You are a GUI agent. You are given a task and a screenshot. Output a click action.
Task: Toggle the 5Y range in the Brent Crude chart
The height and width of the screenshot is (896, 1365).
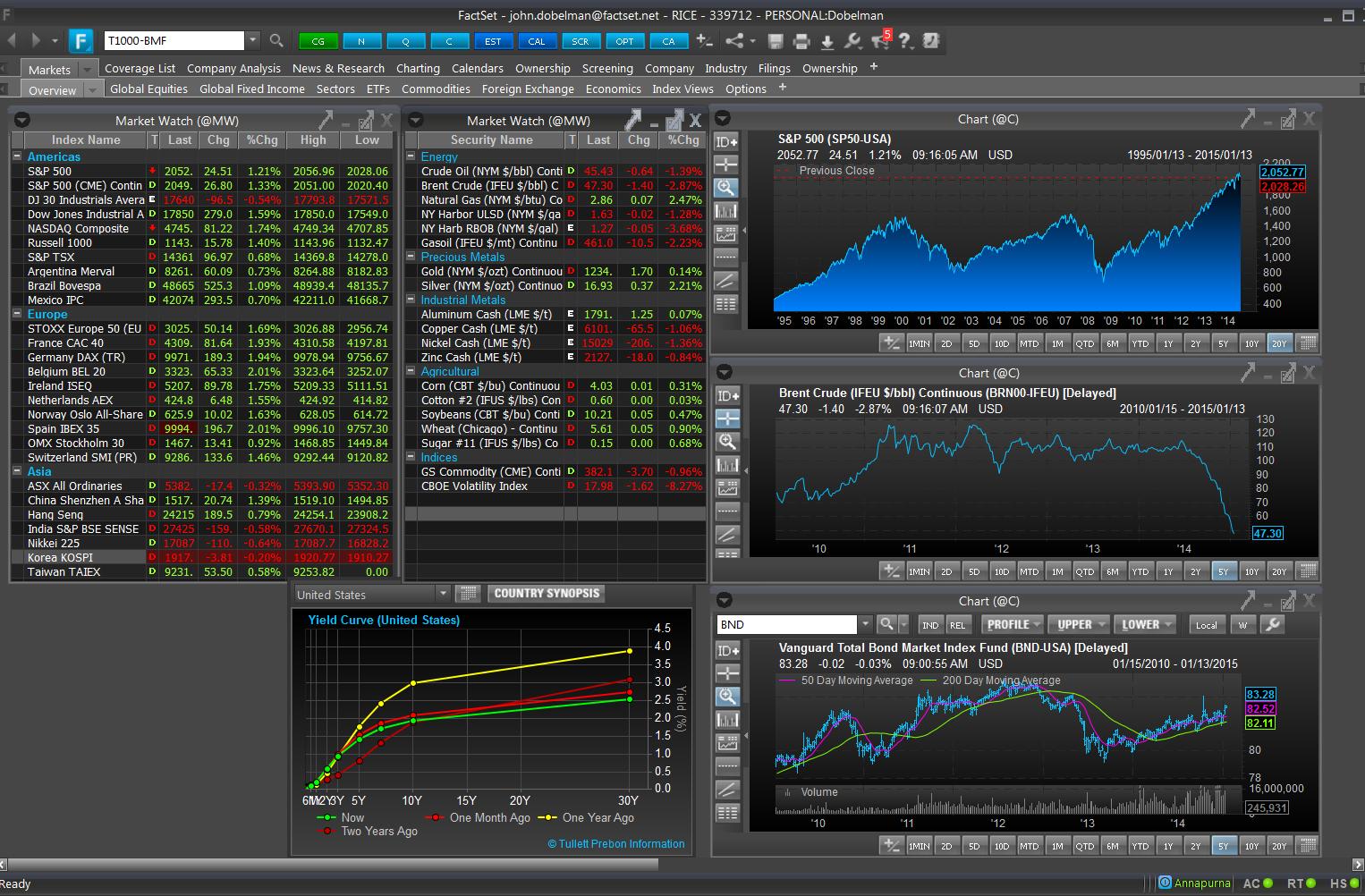1223,571
